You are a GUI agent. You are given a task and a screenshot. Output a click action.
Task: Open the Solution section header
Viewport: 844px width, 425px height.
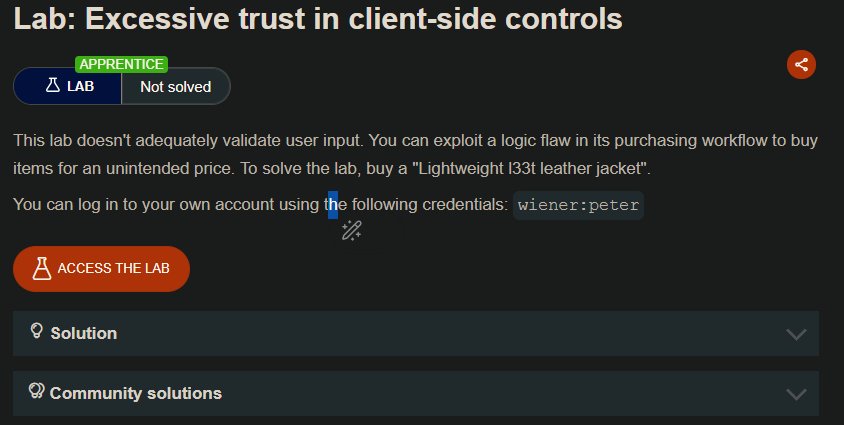coord(84,333)
